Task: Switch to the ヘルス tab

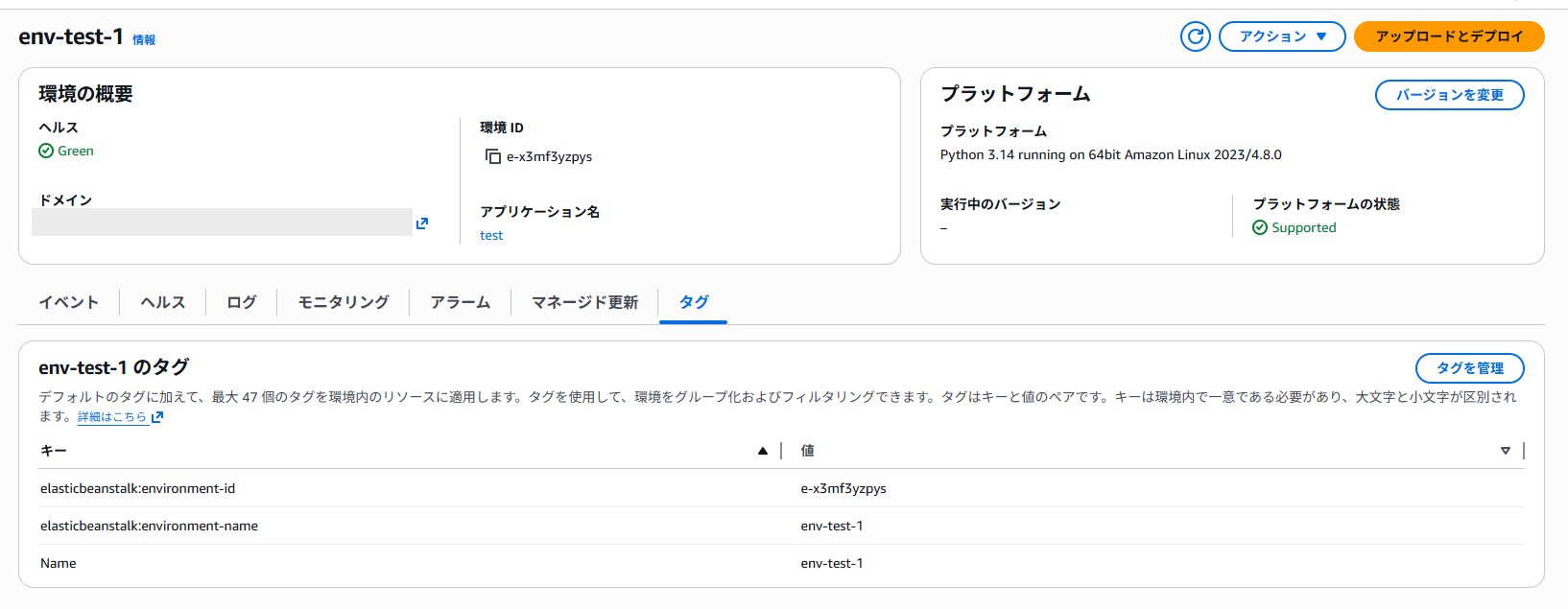Action: point(163,302)
